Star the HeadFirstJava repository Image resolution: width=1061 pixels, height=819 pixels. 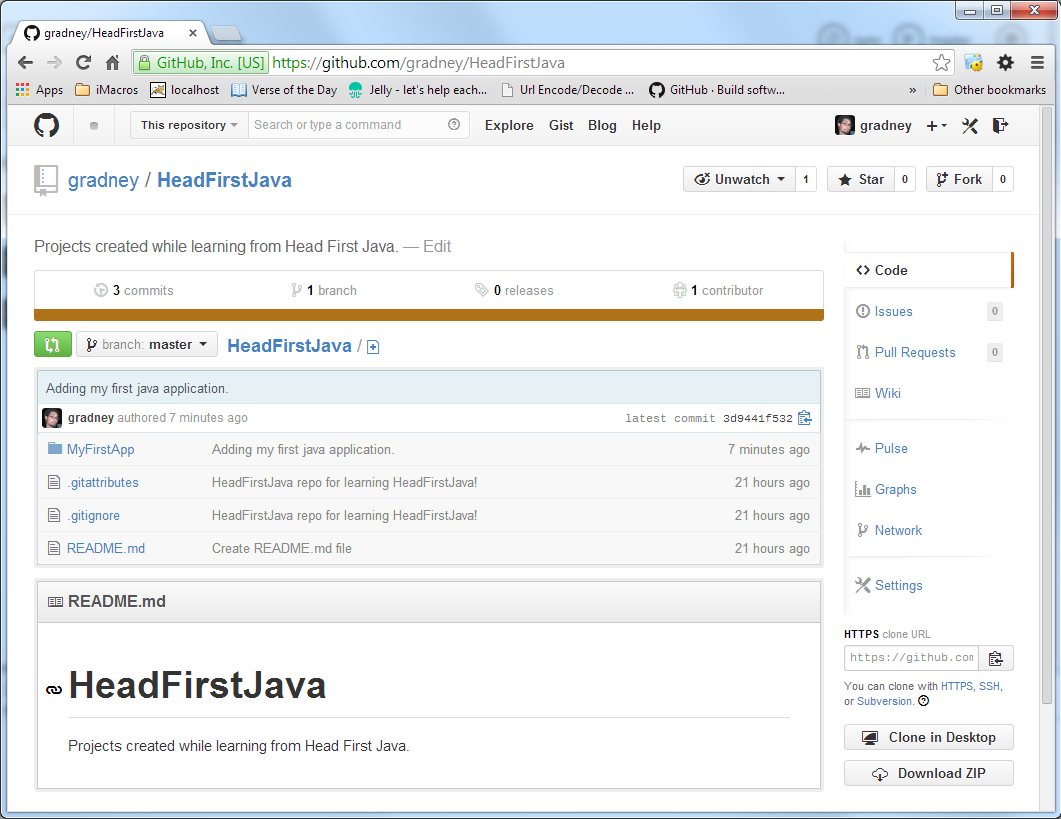pos(862,179)
